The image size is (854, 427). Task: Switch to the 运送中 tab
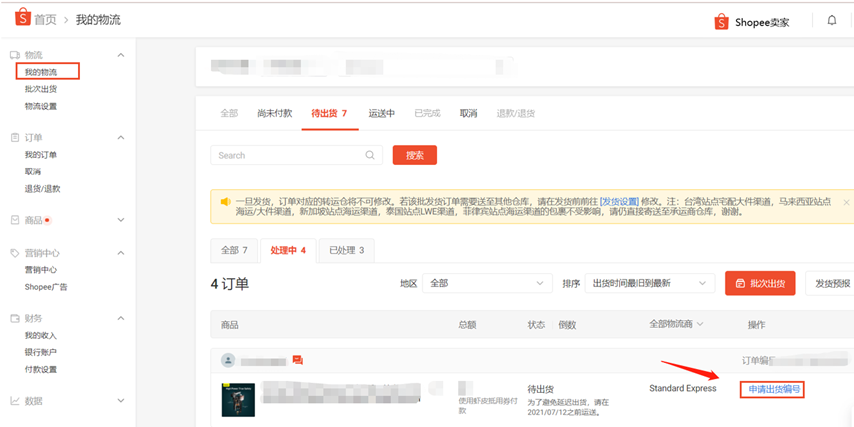pos(382,113)
